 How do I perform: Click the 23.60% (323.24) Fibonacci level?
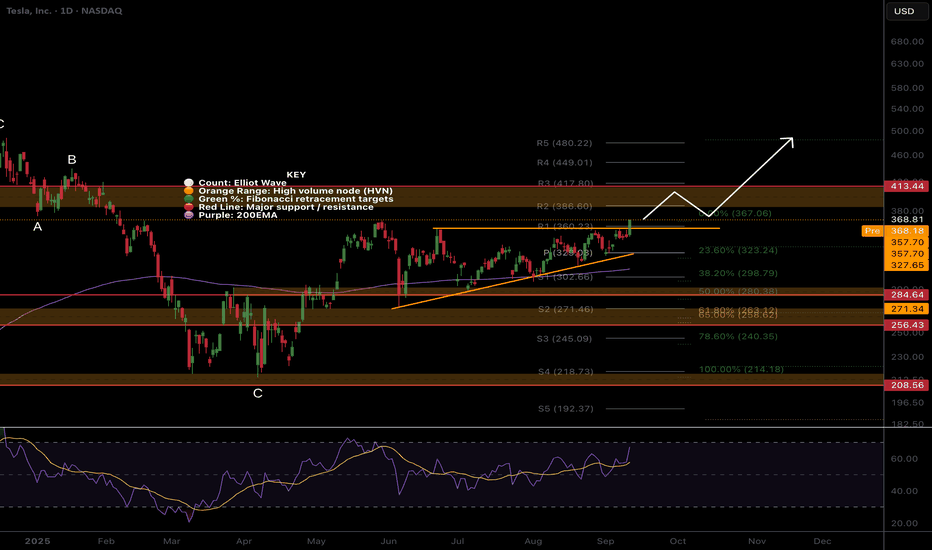(738, 250)
